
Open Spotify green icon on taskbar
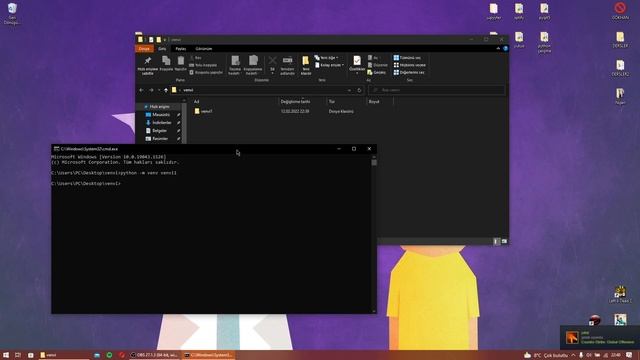109,355
